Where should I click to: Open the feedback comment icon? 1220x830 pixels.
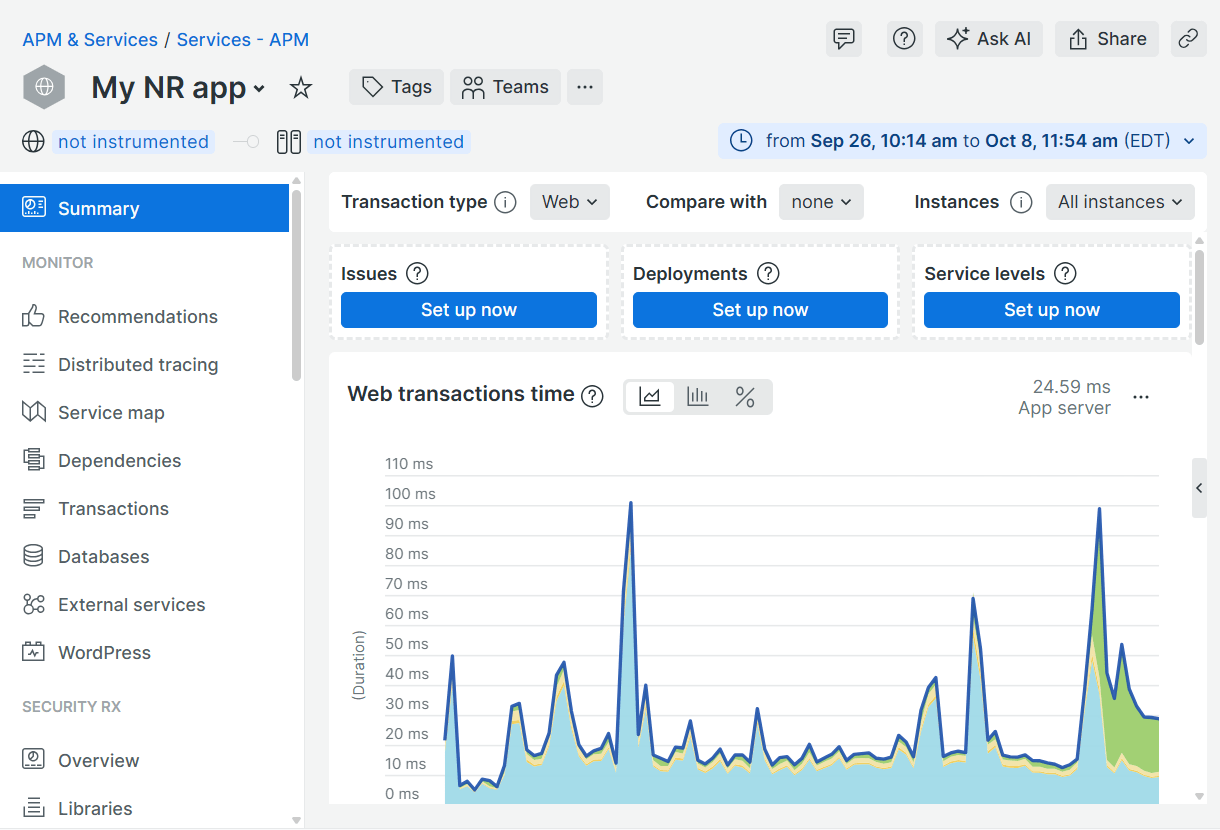pyautogui.click(x=844, y=39)
